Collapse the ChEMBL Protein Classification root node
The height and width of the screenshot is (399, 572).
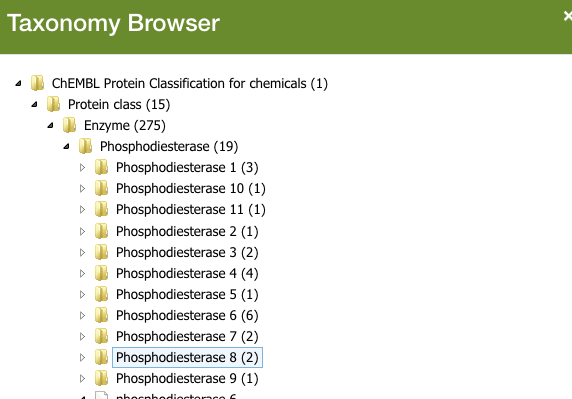coord(18,84)
